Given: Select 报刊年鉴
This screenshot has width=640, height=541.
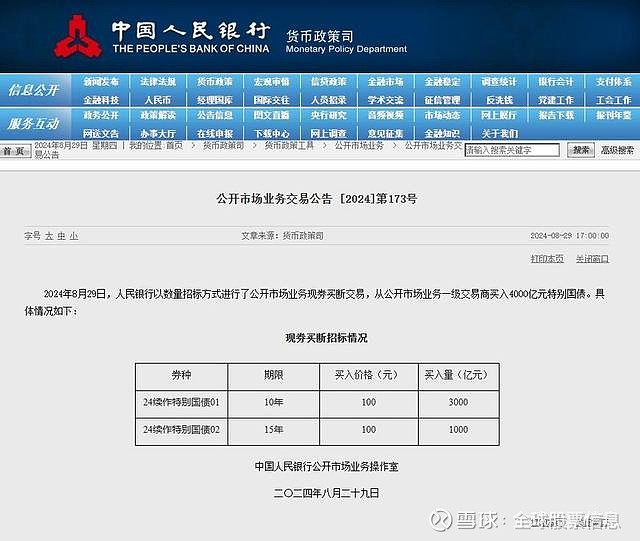Looking at the screenshot, I should 613,116.
